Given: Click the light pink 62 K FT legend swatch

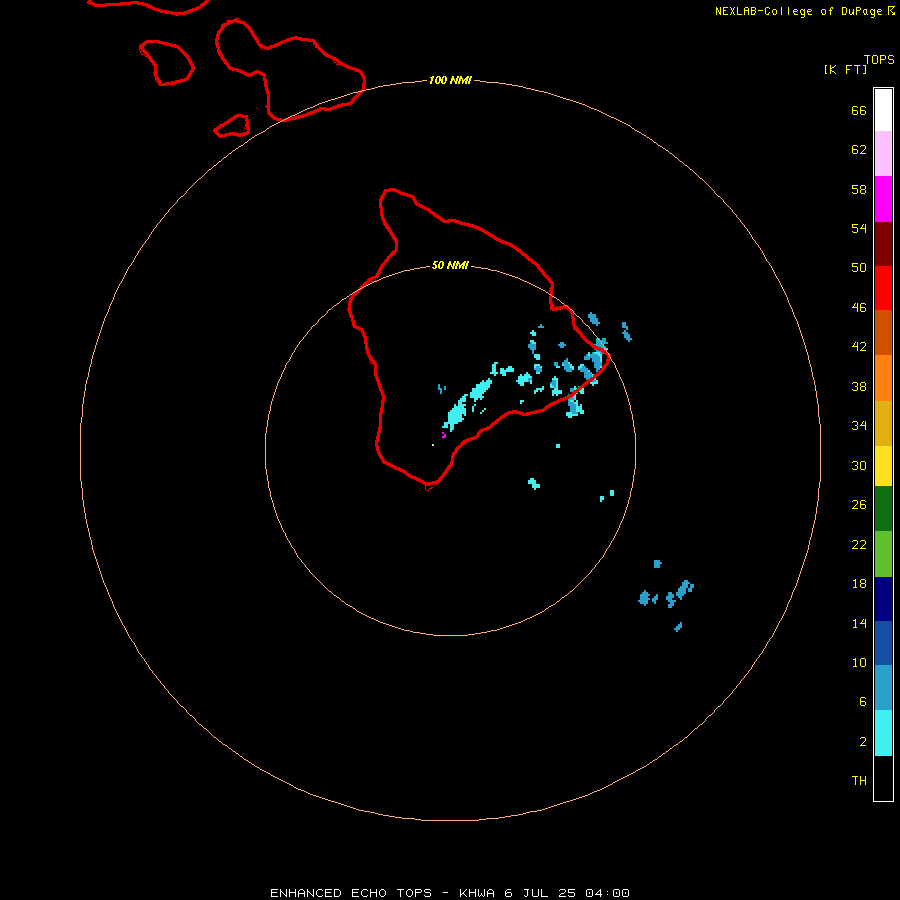Looking at the screenshot, I should pyautogui.click(x=883, y=153).
